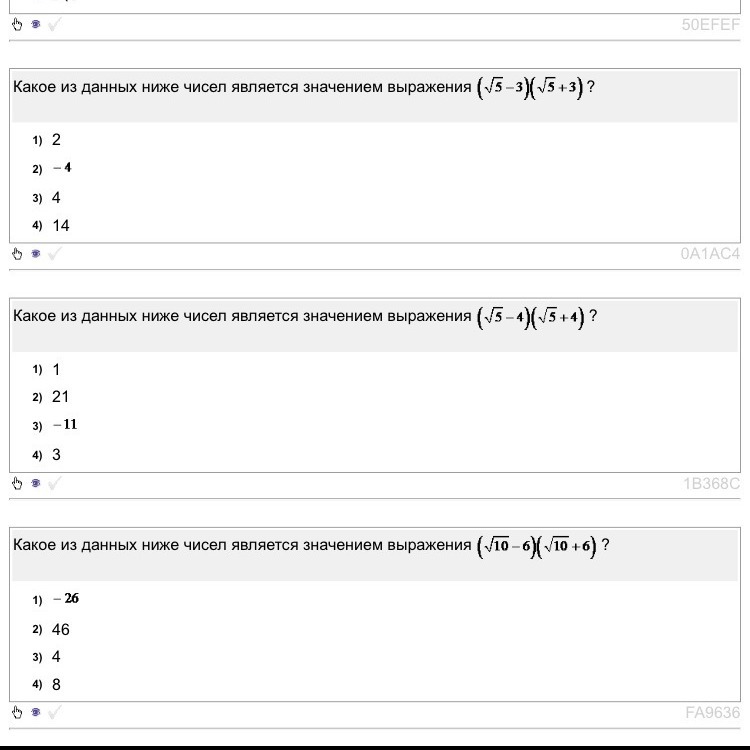The height and width of the screenshot is (750, 750).
Task: Pick answer 46 for the √10−6 question
Action: [x=61, y=630]
